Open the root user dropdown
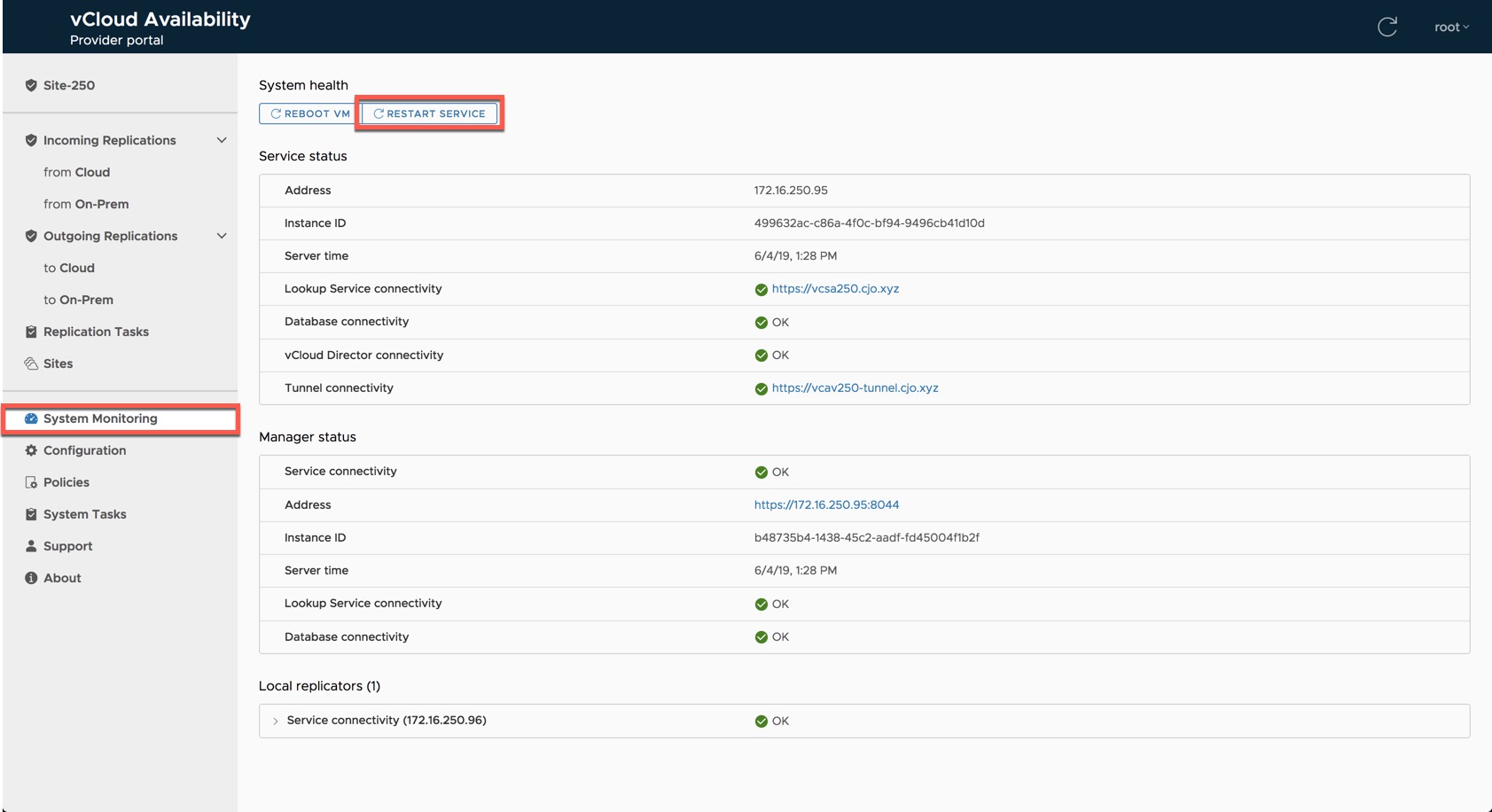The width and height of the screenshot is (1492, 812). 1450,27
